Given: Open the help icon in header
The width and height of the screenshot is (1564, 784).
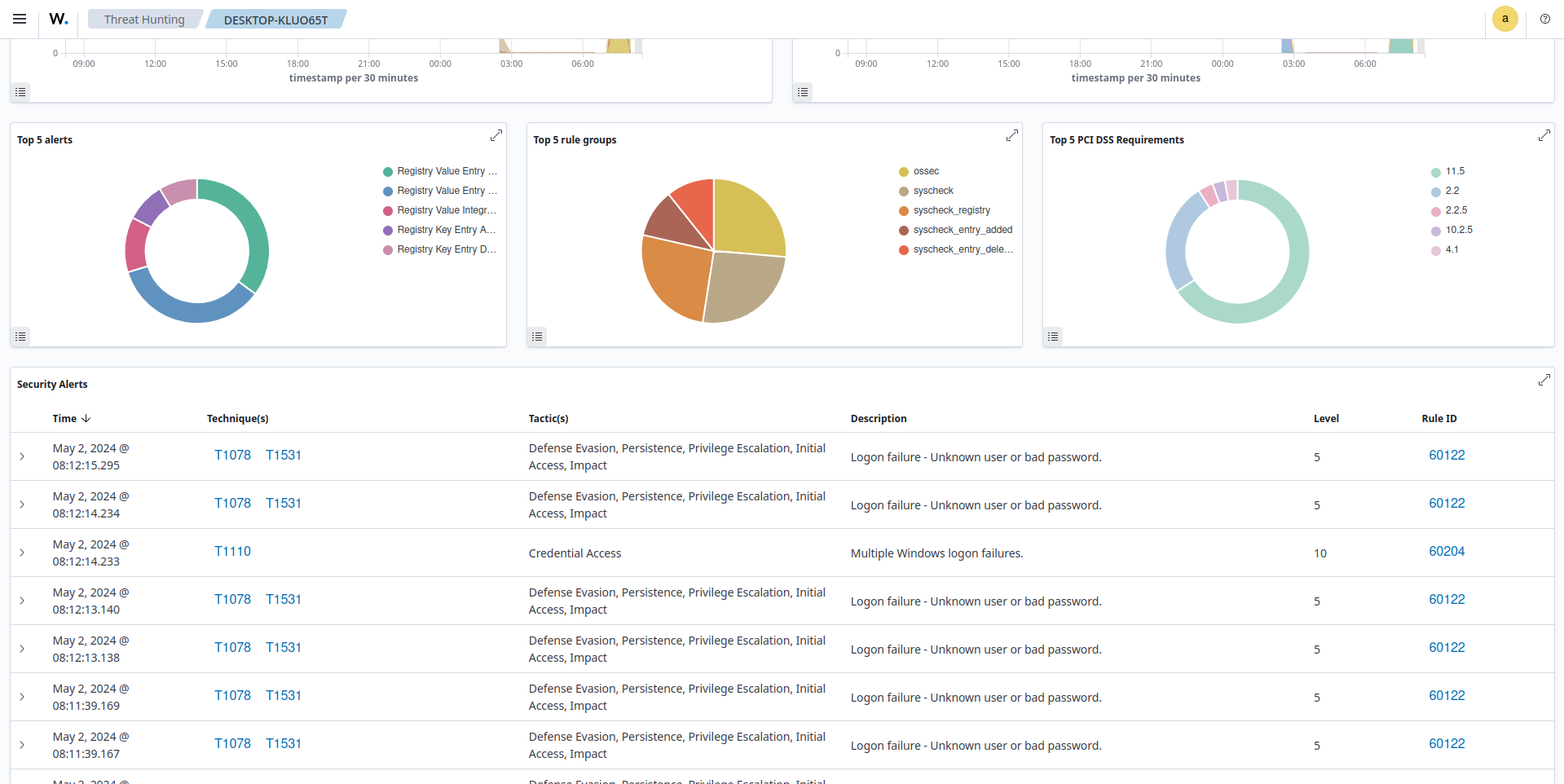Looking at the screenshot, I should tap(1544, 19).
